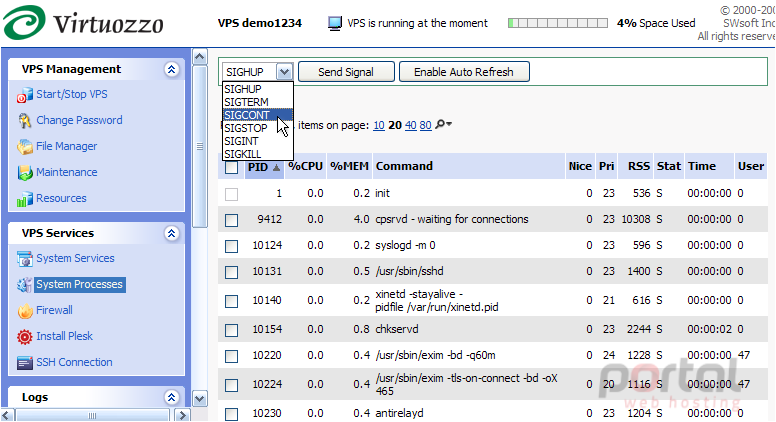Click the File Manager folder icon
Image resolution: width=776 pixels, height=422 pixels.
[x=24, y=146]
